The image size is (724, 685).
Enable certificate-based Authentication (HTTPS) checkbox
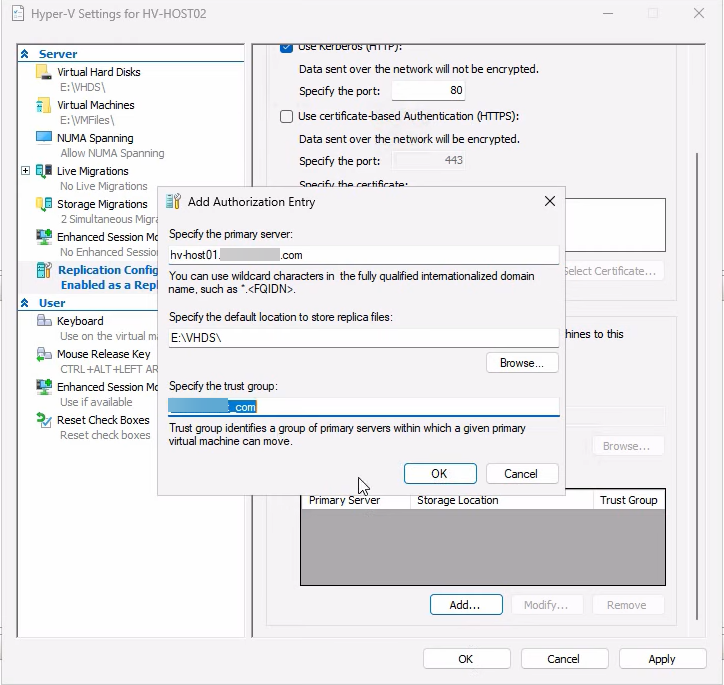pyautogui.click(x=286, y=116)
